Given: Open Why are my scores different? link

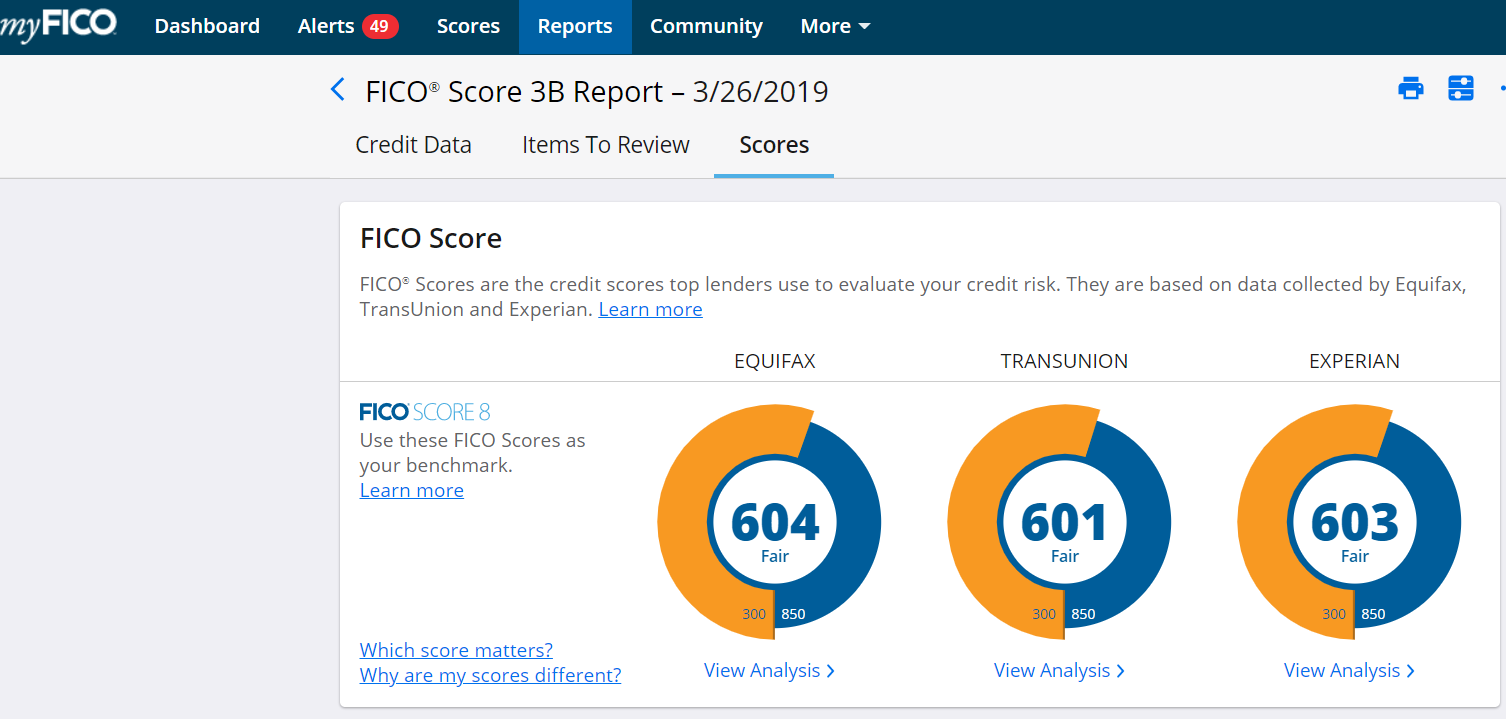Looking at the screenshot, I should pyautogui.click(x=490, y=675).
